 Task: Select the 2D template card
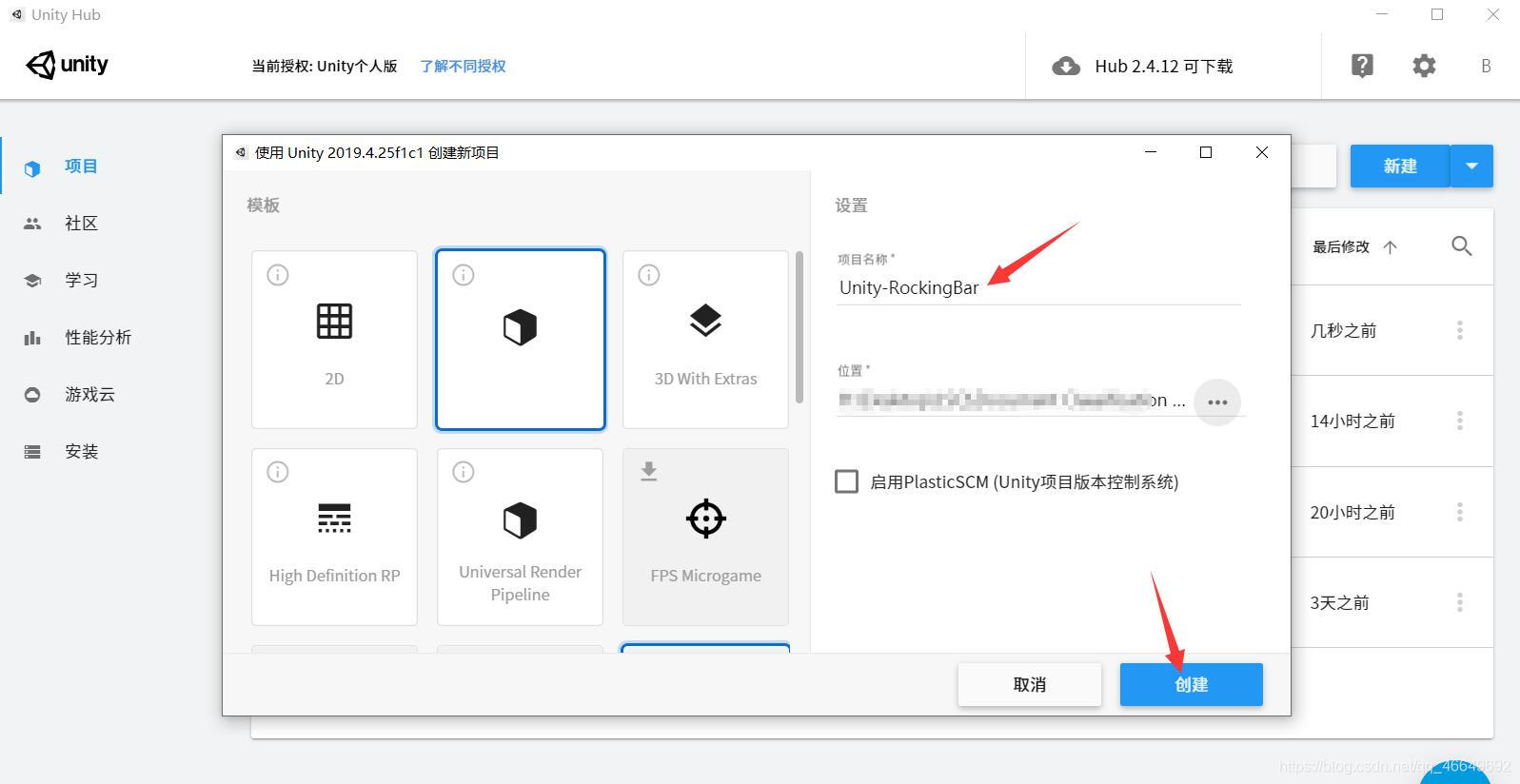click(x=334, y=340)
